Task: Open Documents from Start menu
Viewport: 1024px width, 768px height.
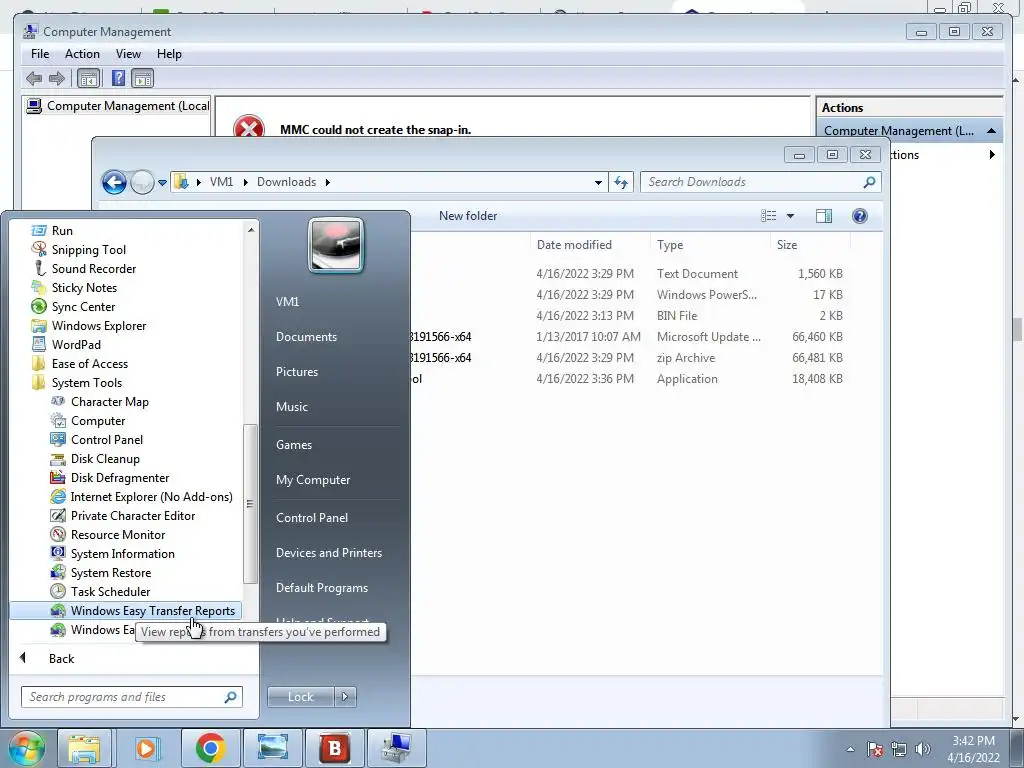Action: (306, 337)
